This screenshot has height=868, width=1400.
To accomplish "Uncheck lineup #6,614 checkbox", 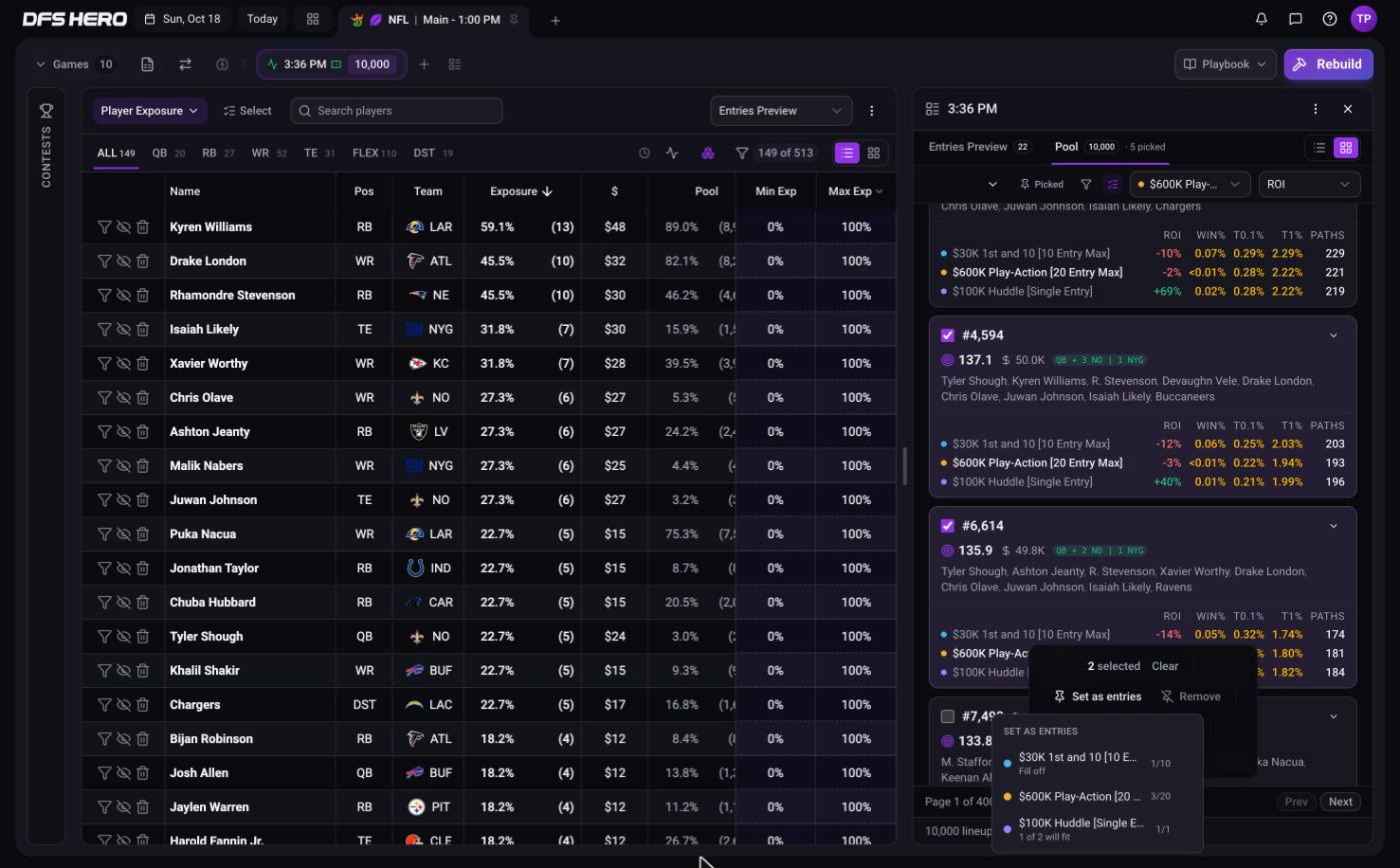I will 947,525.
